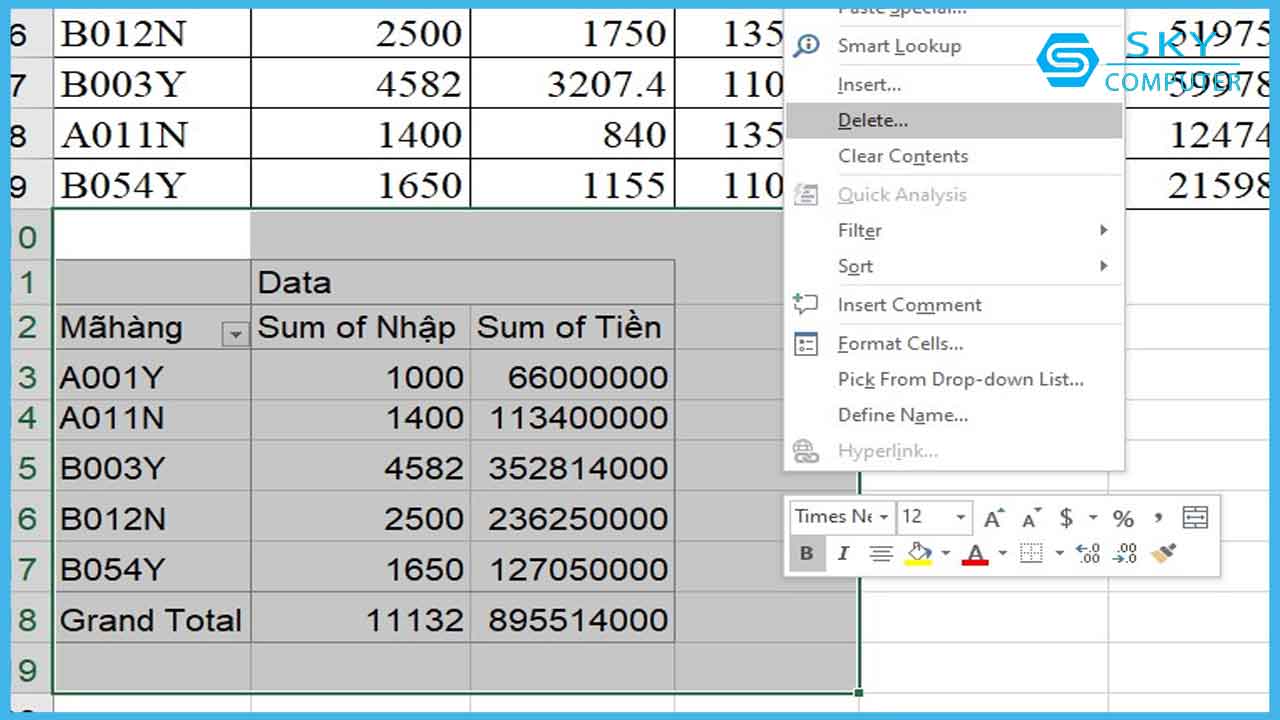Image resolution: width=1280 pixels, height=720 pixels.
Task: Select top table cell 4582
Action: coord(360,84)
